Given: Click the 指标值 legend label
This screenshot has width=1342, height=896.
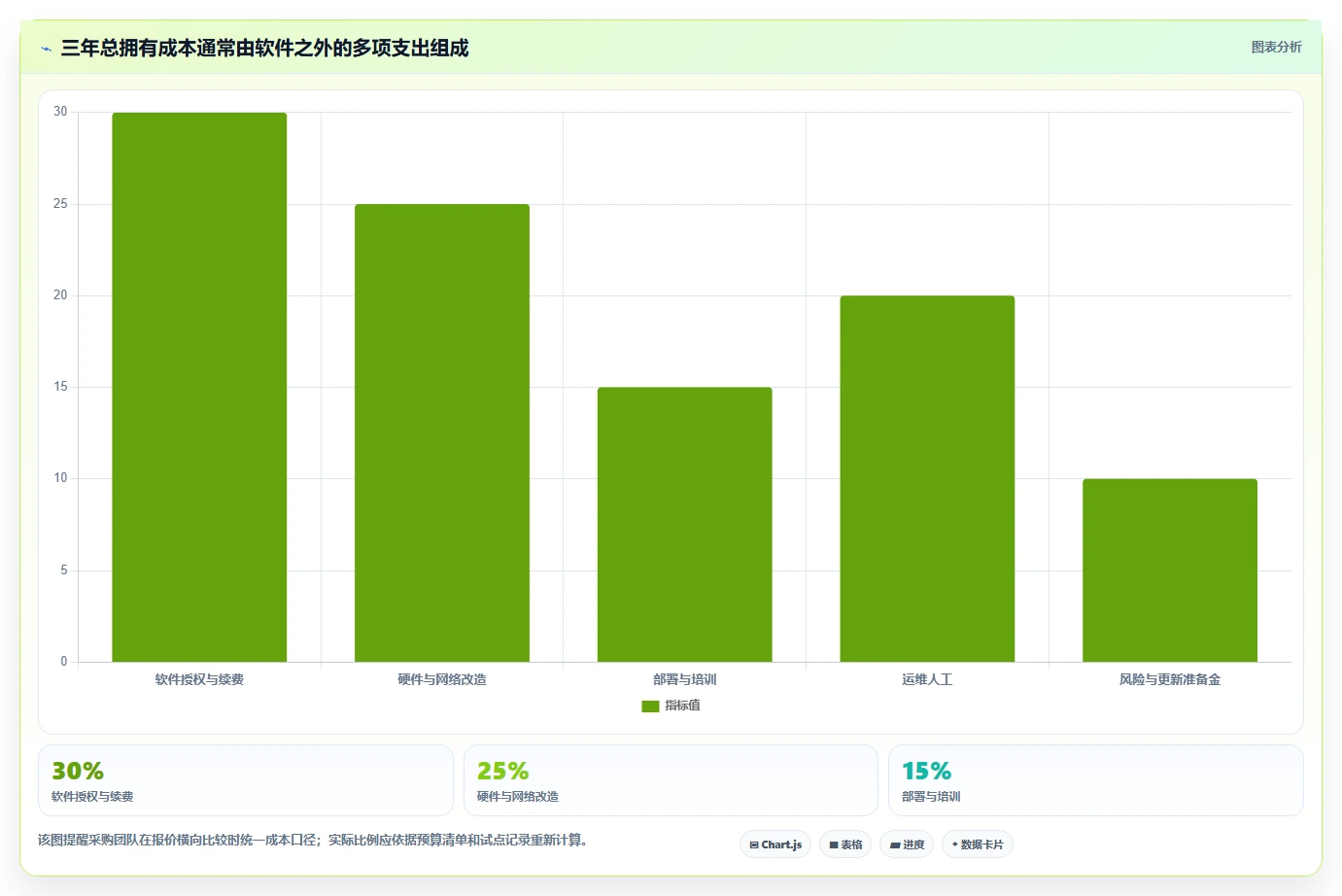Looking at the screenshot, I should pos(682,706).
